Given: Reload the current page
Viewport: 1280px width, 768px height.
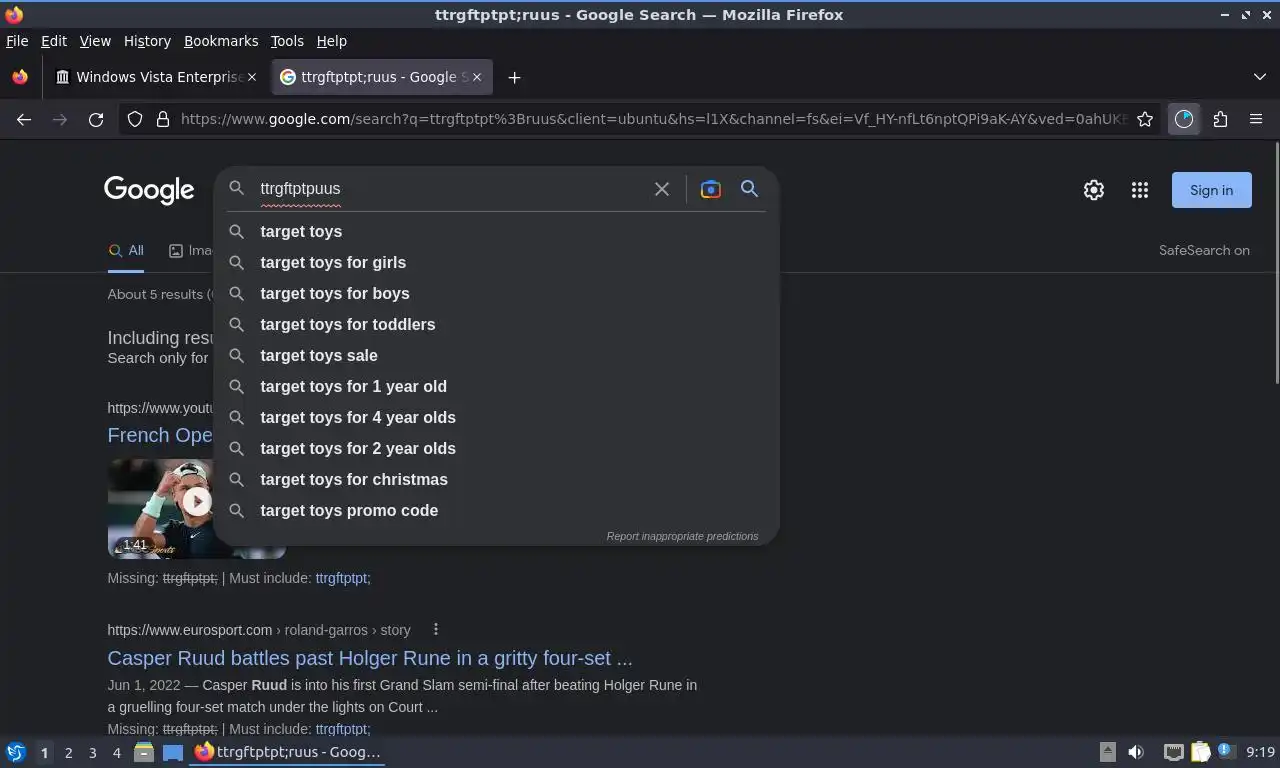Looking at the screenshot, I should (x=96, y=119).
